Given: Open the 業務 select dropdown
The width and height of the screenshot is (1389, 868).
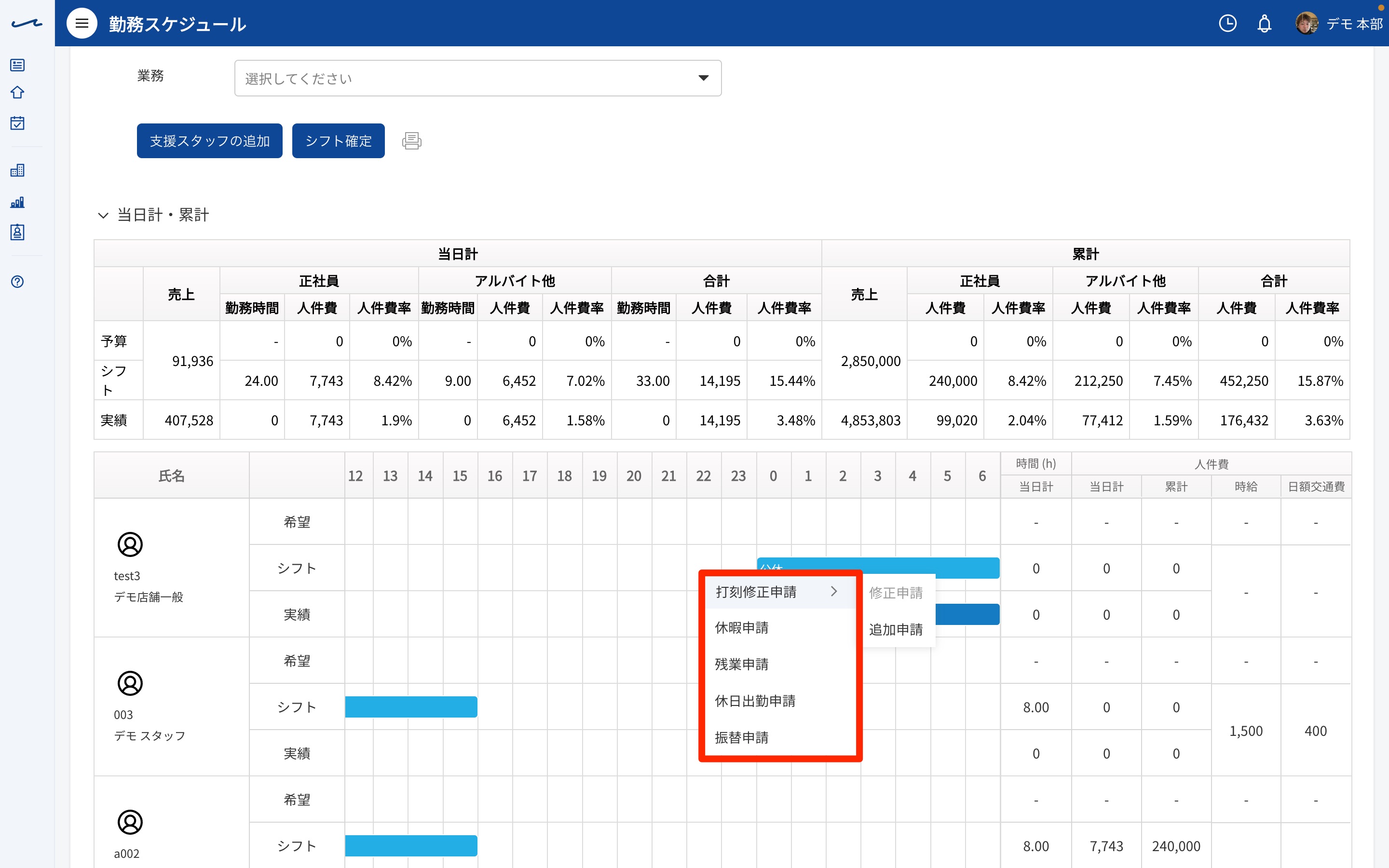Looking at the screenshot, I should tap(477, 78).
